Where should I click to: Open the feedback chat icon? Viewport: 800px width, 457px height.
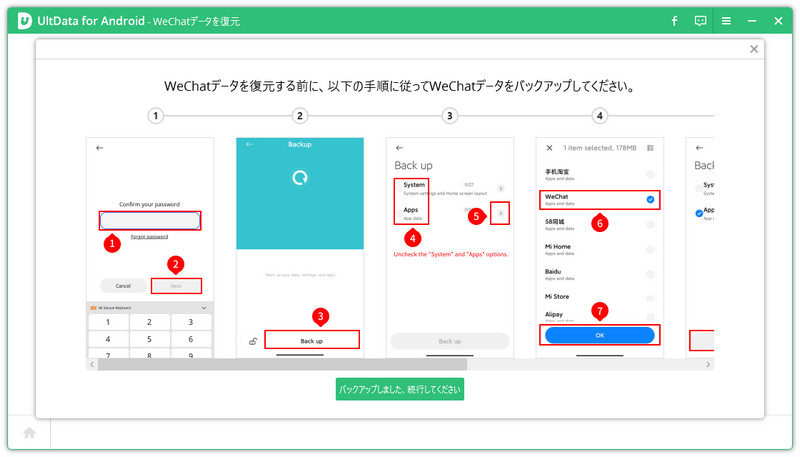[x=700, y=21]
